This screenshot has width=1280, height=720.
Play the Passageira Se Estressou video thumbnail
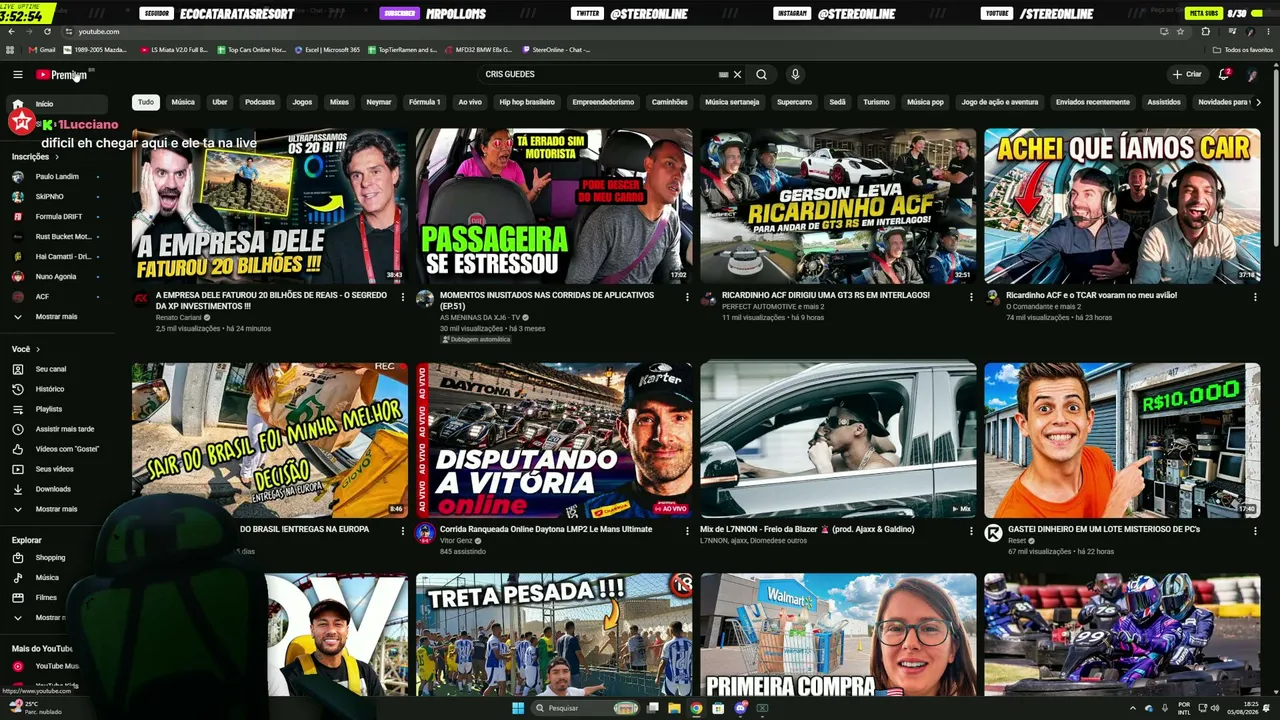(x=554, y=206)
